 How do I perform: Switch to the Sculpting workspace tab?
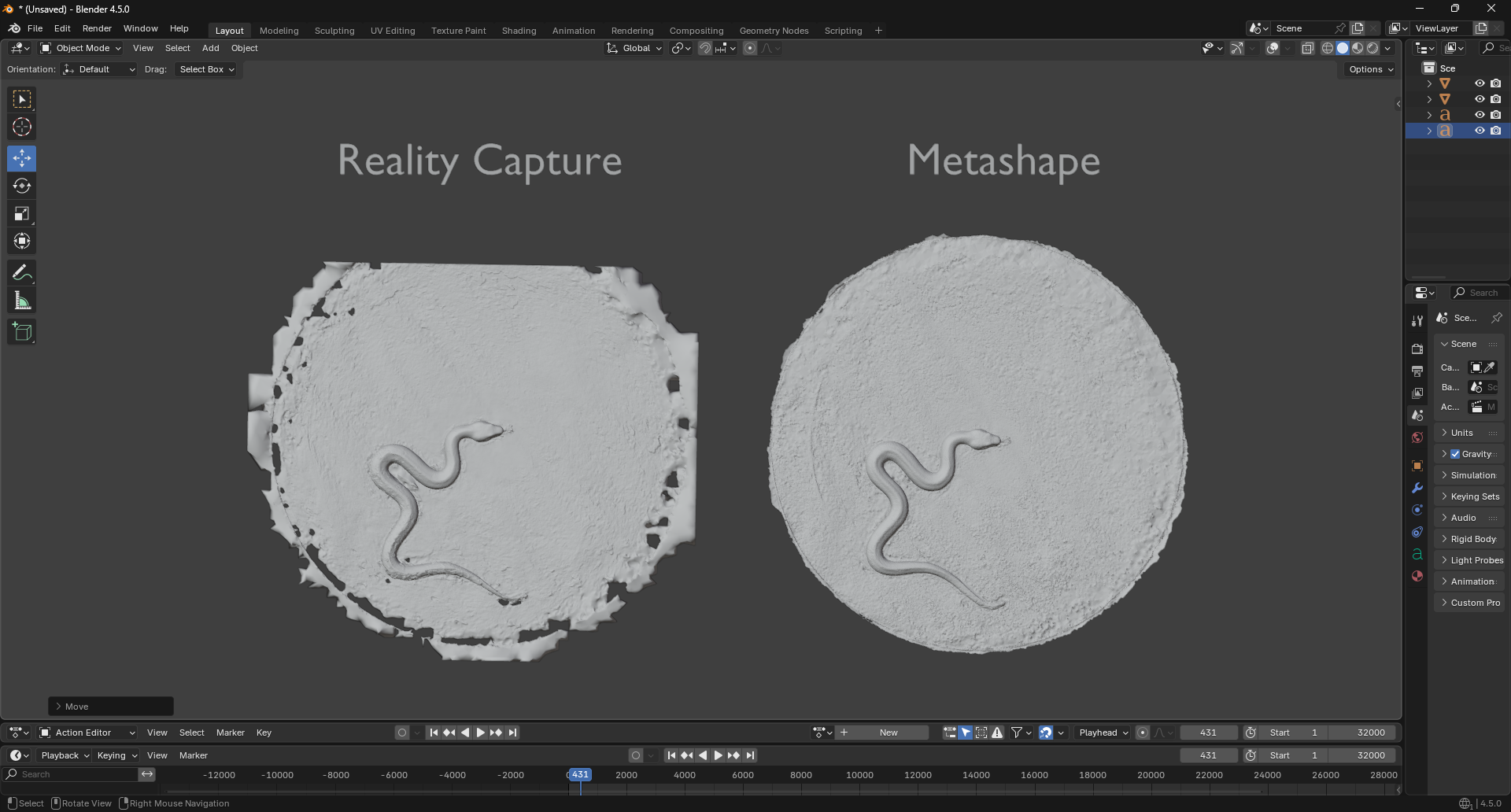tap(334, 31)
